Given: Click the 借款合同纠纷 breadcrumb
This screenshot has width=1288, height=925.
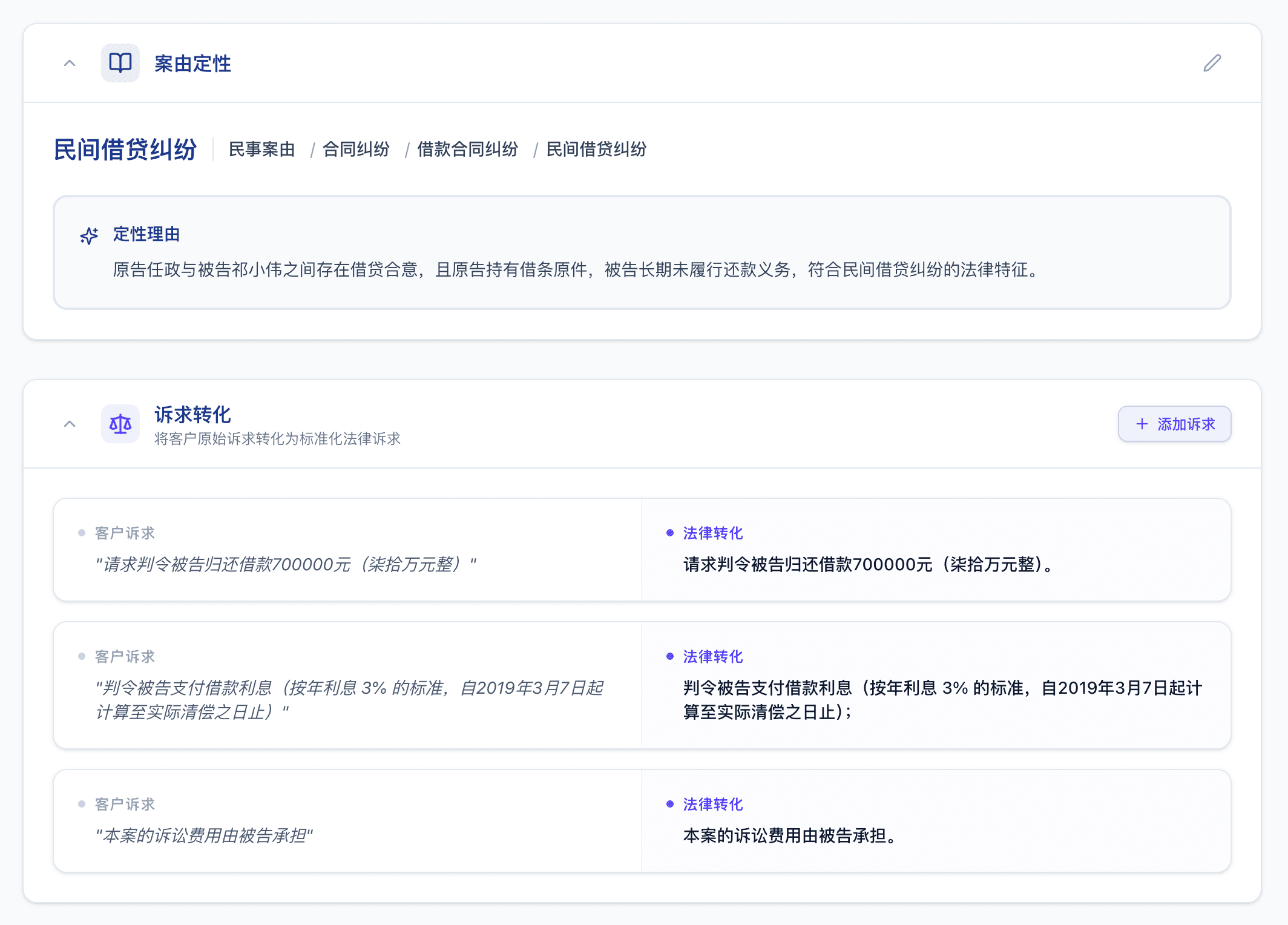Looking at the screenshot, I should [467, 150].
